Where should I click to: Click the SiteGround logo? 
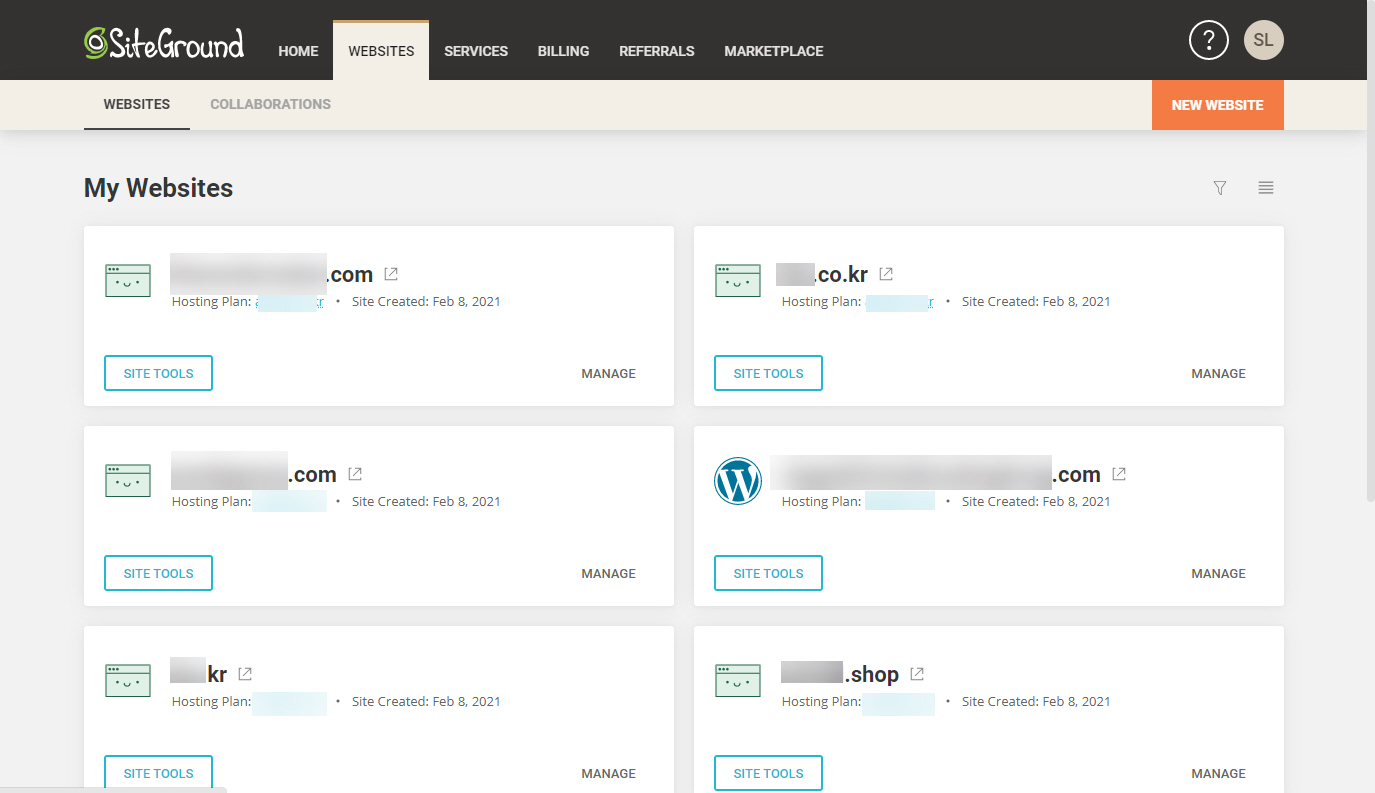pyautogui.click(x=164, y=44)
